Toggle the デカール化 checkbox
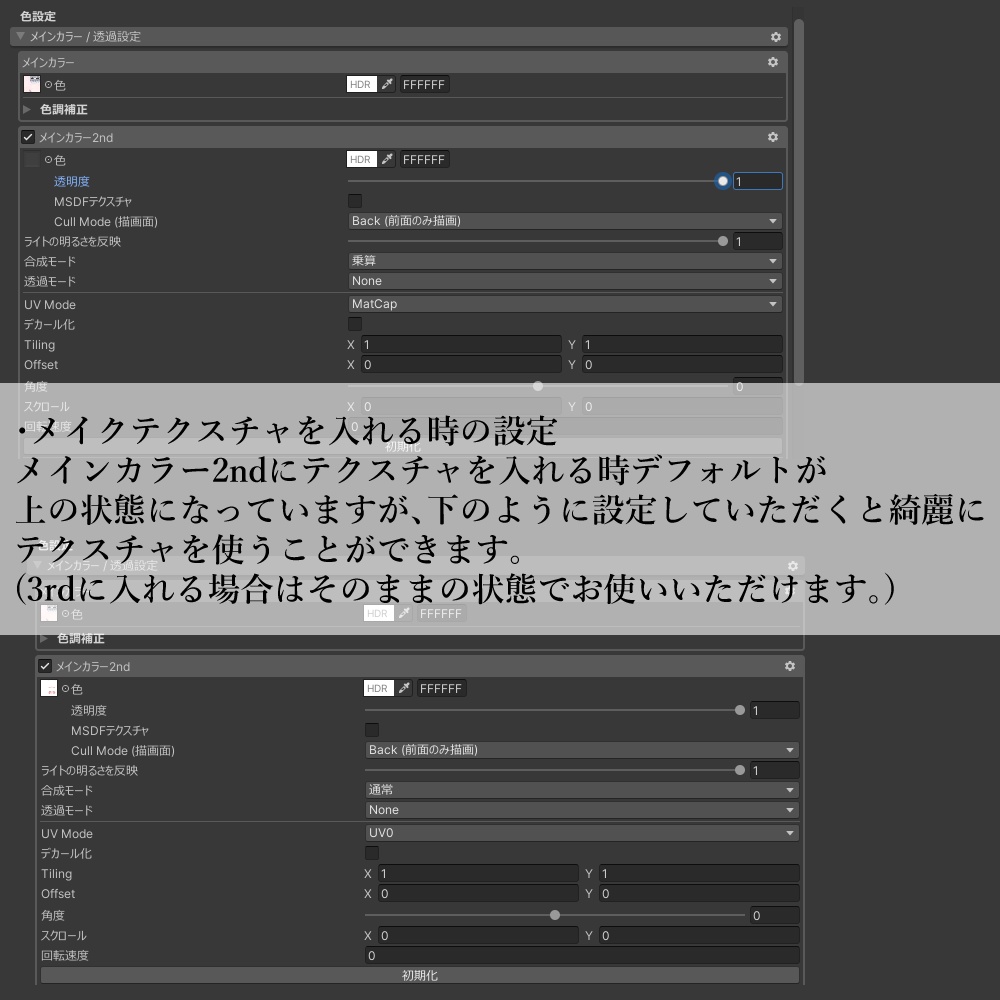1000x1000 pixels. [x=355, y=324]
